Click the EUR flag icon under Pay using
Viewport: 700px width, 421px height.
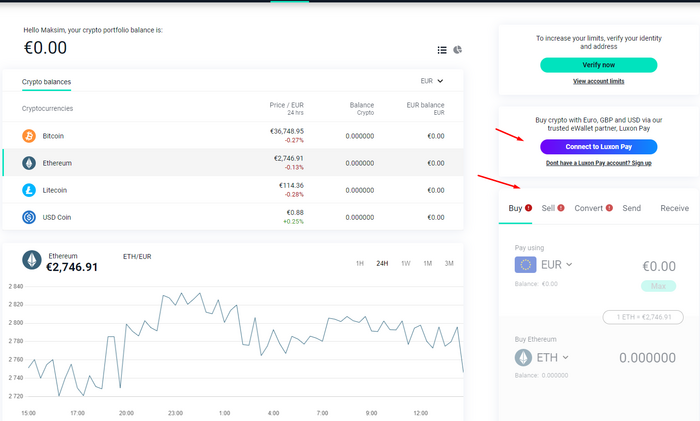(525, 265)
